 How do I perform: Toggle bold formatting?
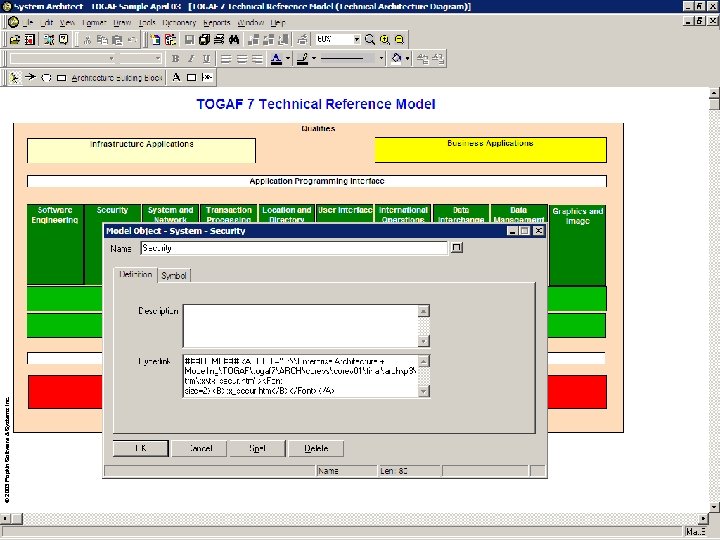pos(175,59)
